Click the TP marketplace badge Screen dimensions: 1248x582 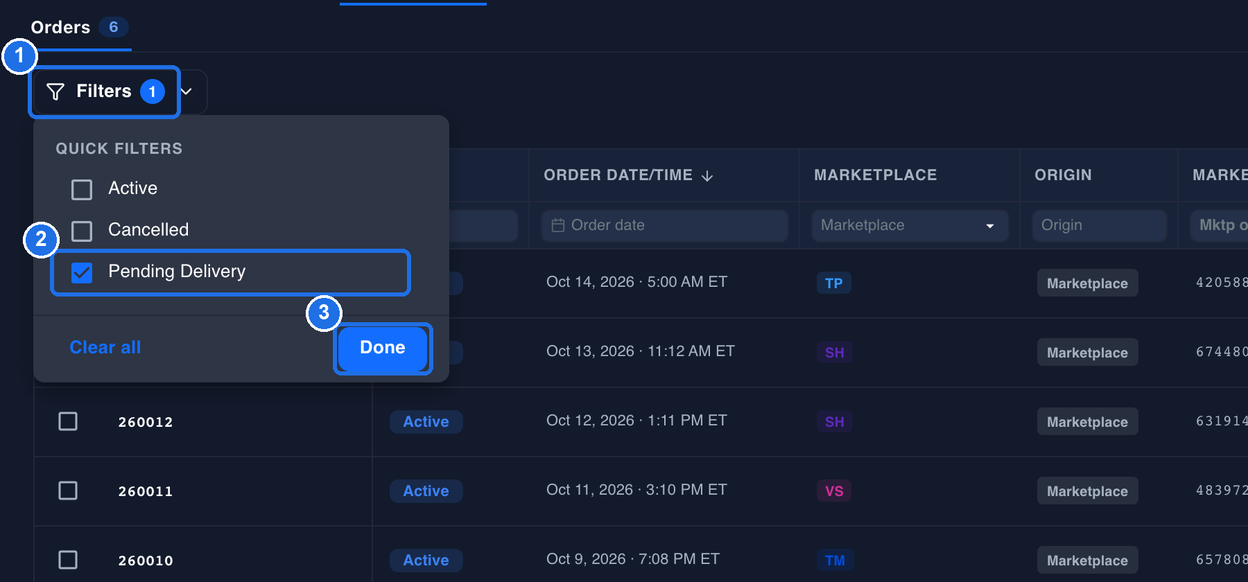(834, 283)
